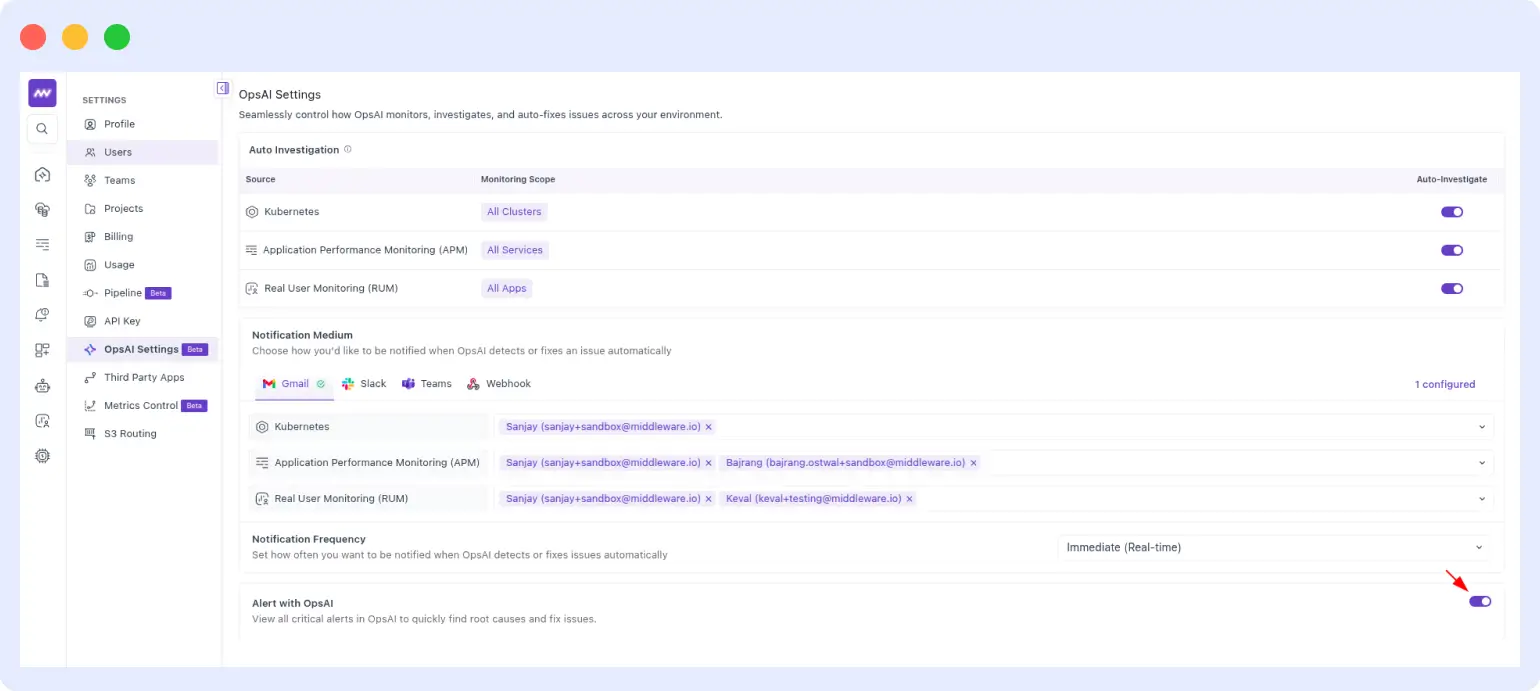Remove Sanjay from RUM recipients

tap(709, 499)
